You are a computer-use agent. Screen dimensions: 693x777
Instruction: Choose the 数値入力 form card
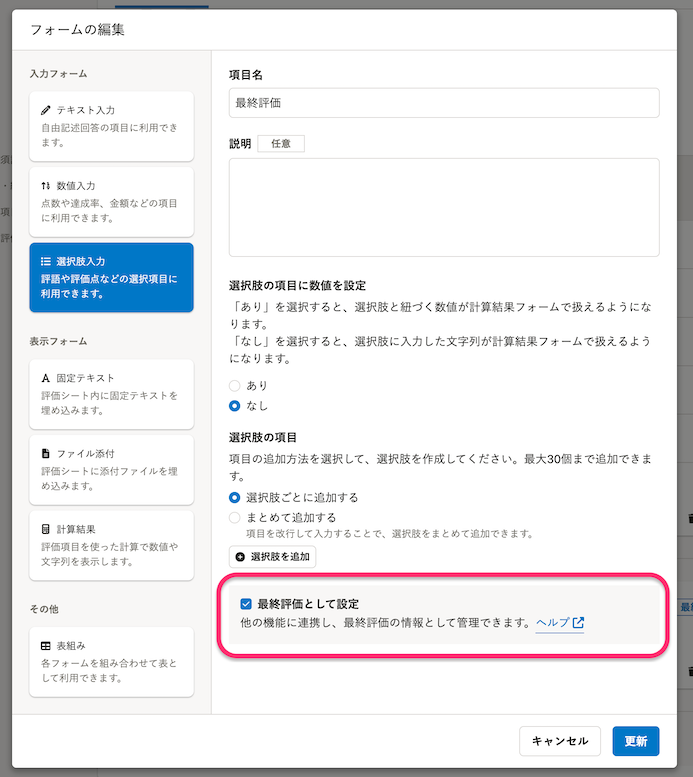pos(112,202)
